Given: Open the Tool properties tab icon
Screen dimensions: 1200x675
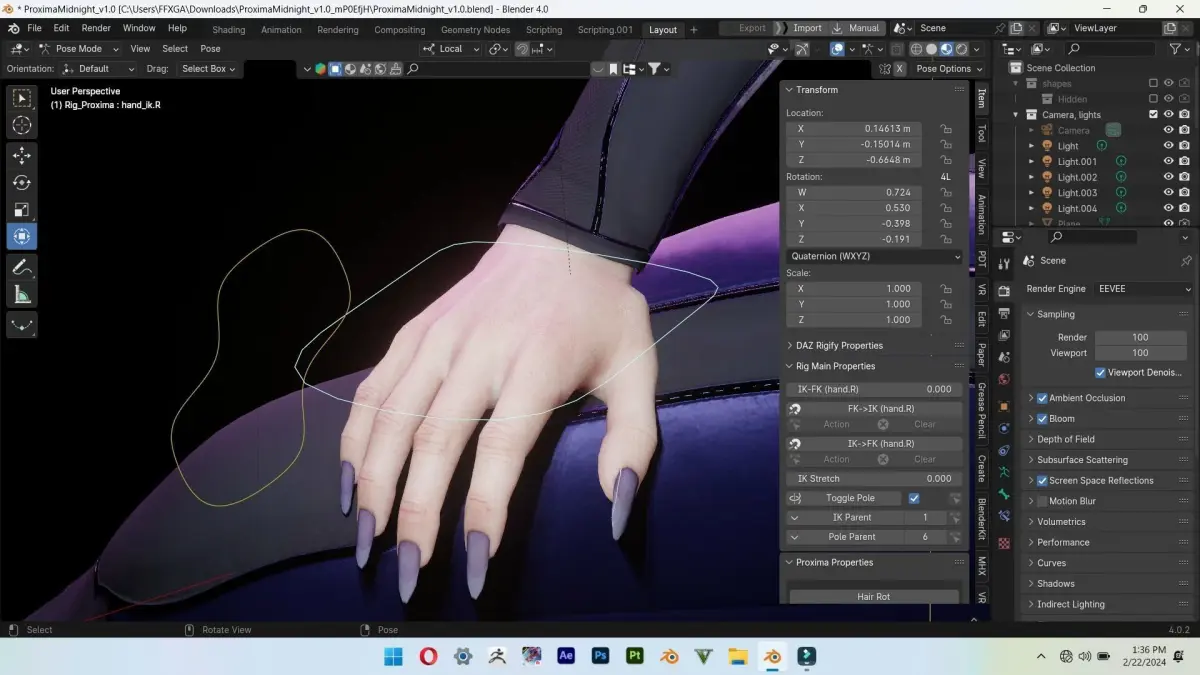Looking at the screenshot, I should pos(1004,264).
